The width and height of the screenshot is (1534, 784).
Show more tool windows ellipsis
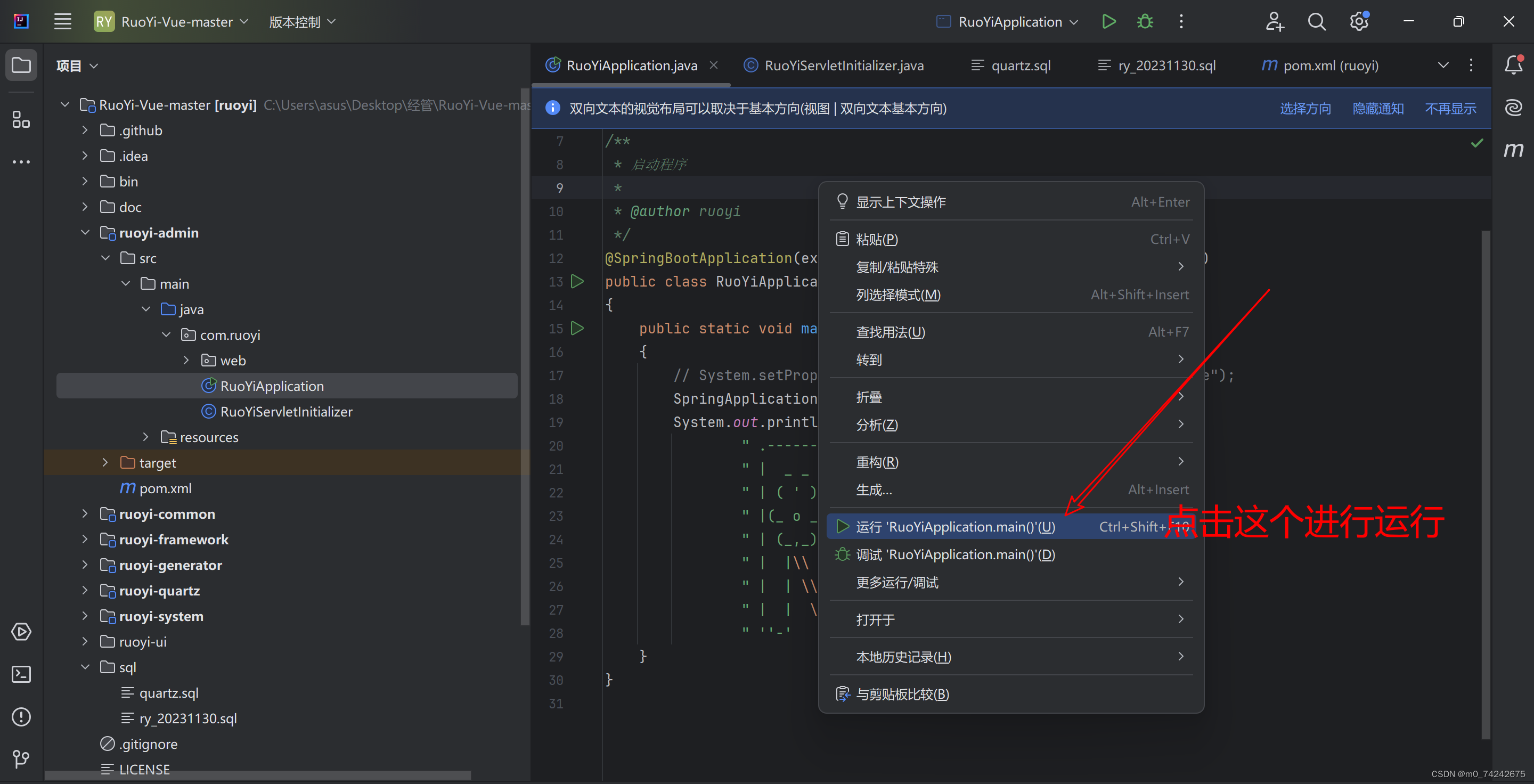click(x=21, y=162)
